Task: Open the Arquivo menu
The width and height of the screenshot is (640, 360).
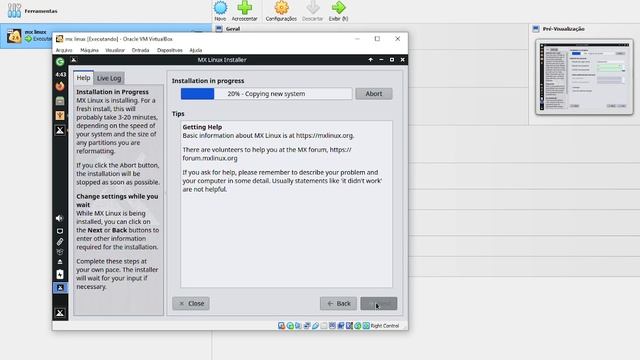Action: tap(64, 50)
